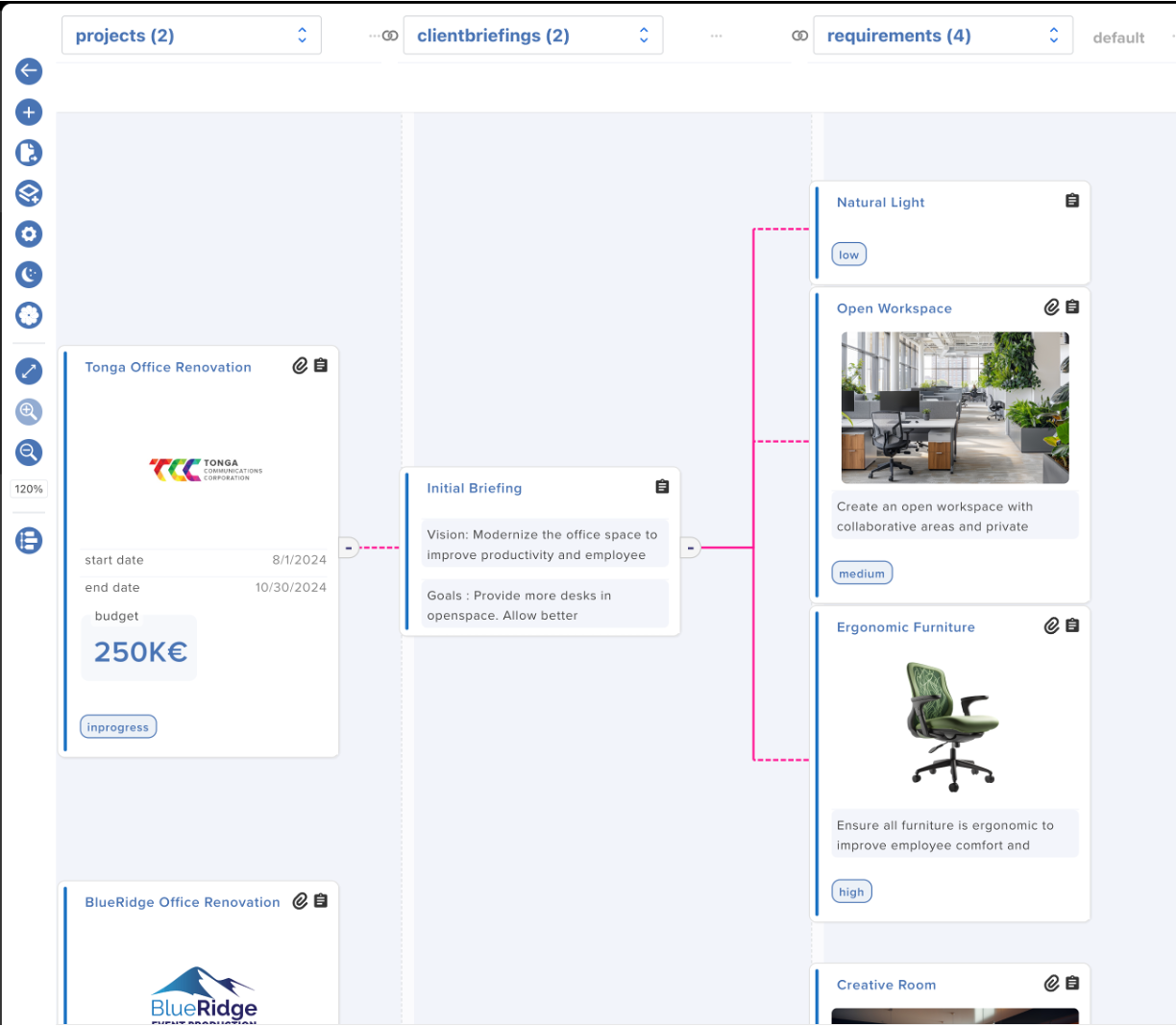Click attachment icon on Creative Room card
Viewport: 1176px width, 1026px height.
(1052, 984)
